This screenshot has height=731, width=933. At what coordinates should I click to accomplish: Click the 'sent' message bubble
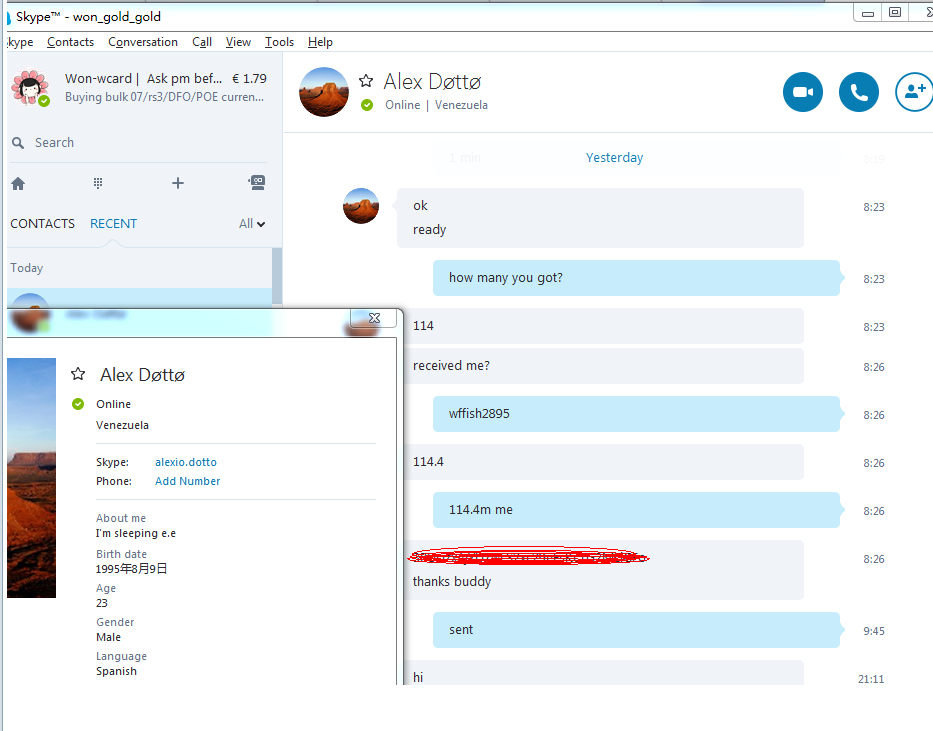[636, 630]
